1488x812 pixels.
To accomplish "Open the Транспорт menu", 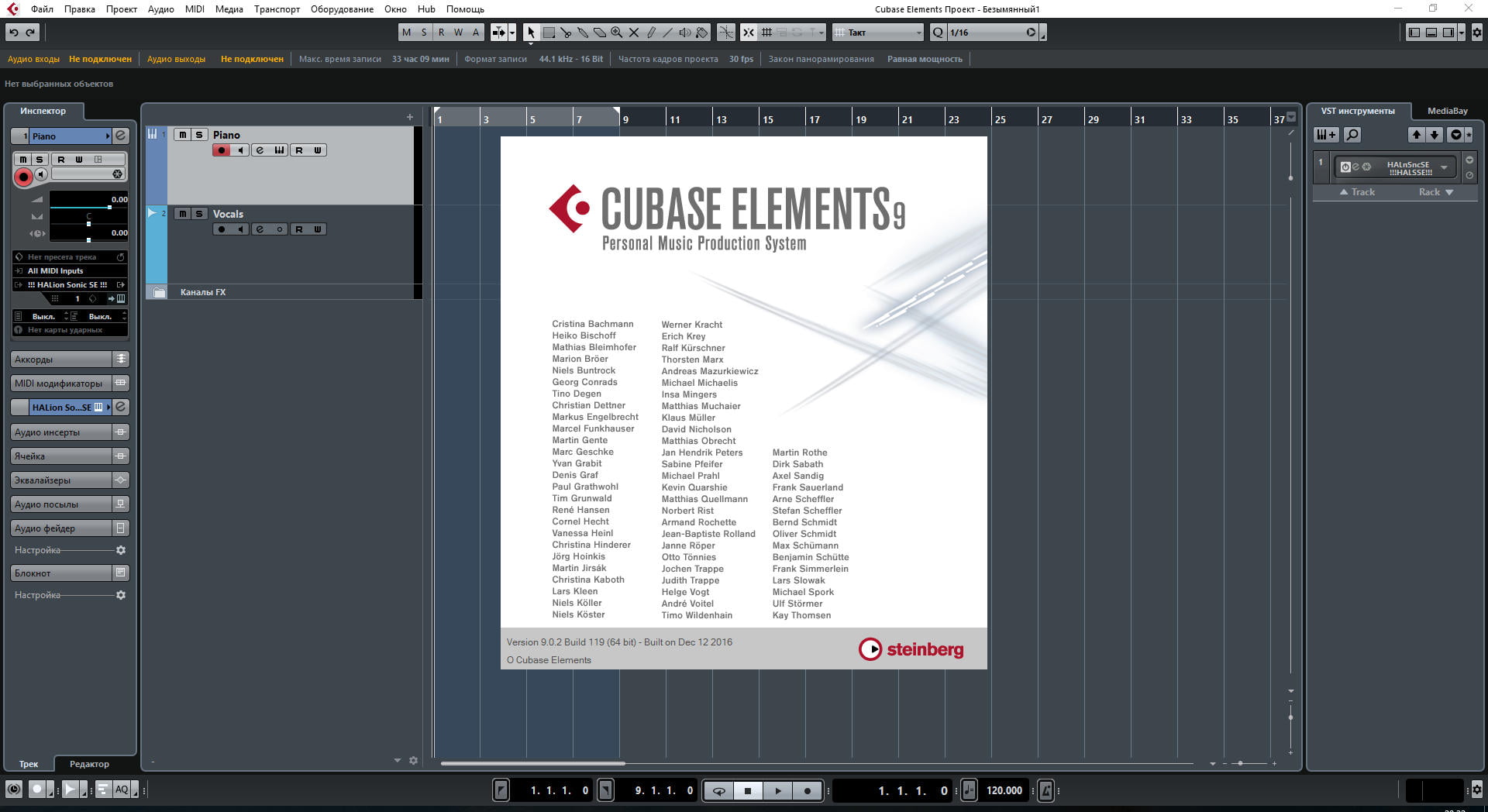I will click(277, 9).
